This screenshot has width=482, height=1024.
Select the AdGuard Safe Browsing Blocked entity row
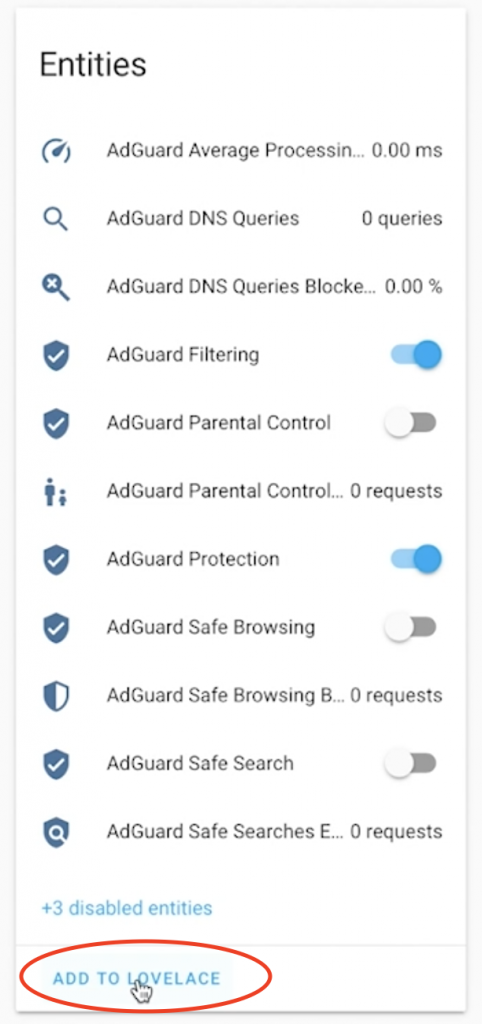(x=241, y=696)
